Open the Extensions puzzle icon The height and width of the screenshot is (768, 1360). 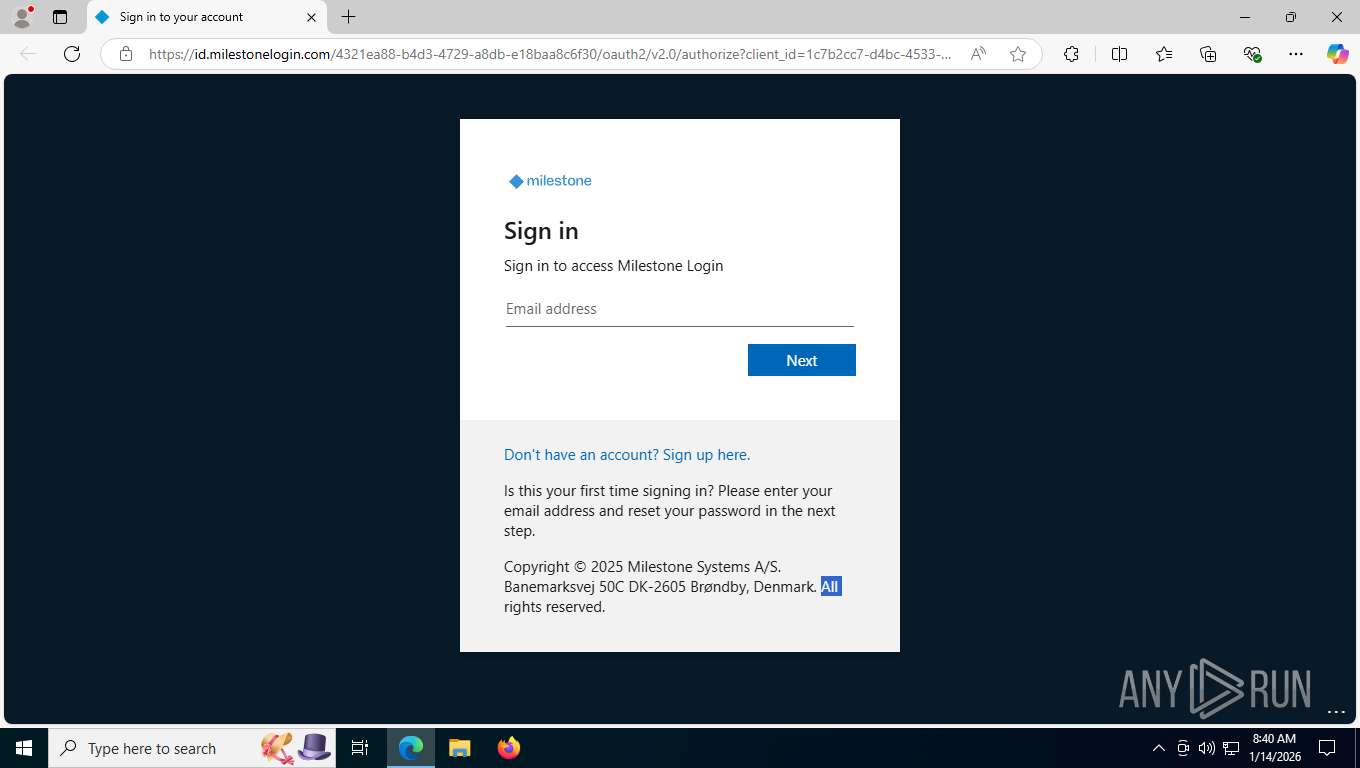[1071, 54]
